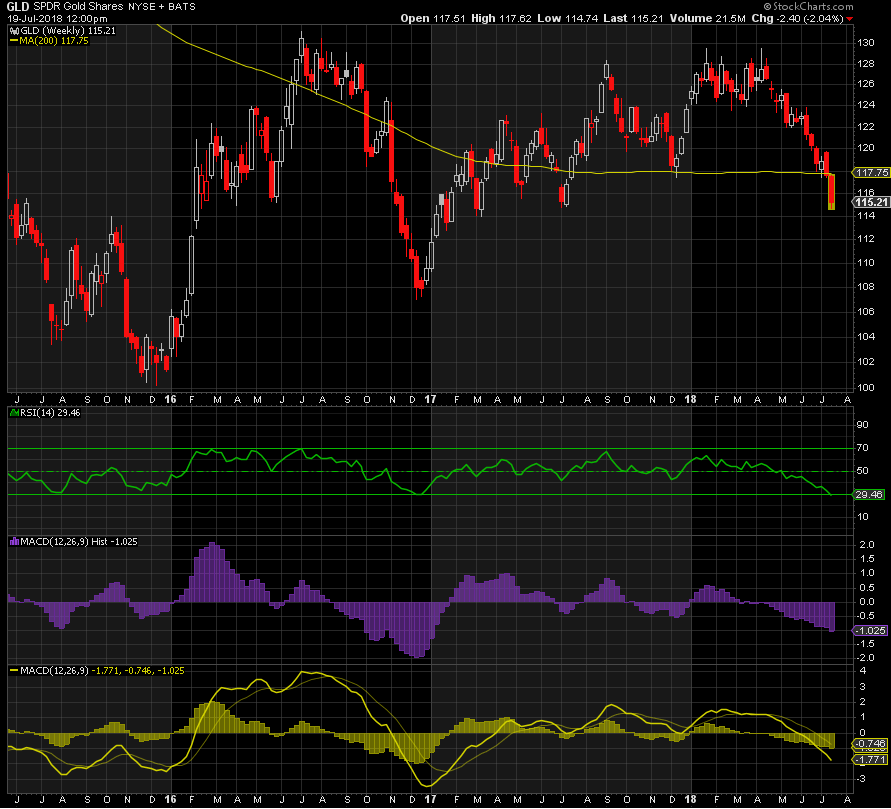Click the 'Open 117.51' quote value
The width and height of the screenshot is (891, 809).
[x=433, y=18]
